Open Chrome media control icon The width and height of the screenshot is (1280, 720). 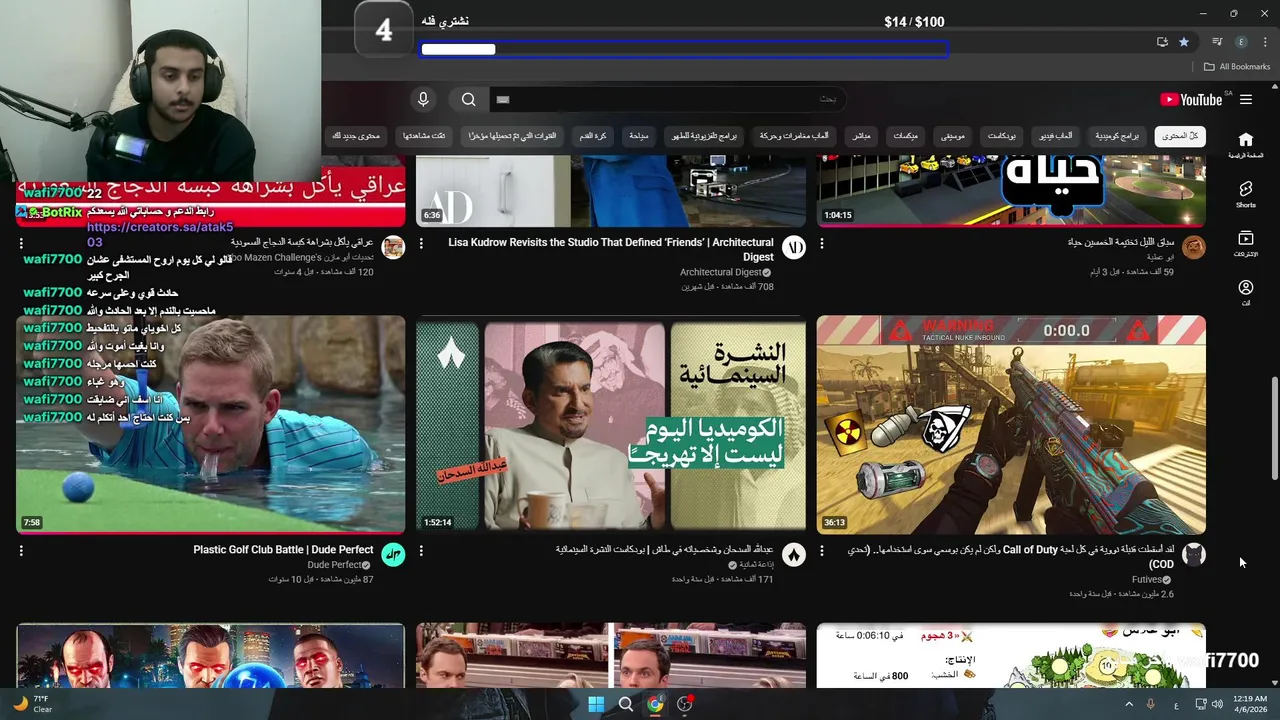(1217, 42)
